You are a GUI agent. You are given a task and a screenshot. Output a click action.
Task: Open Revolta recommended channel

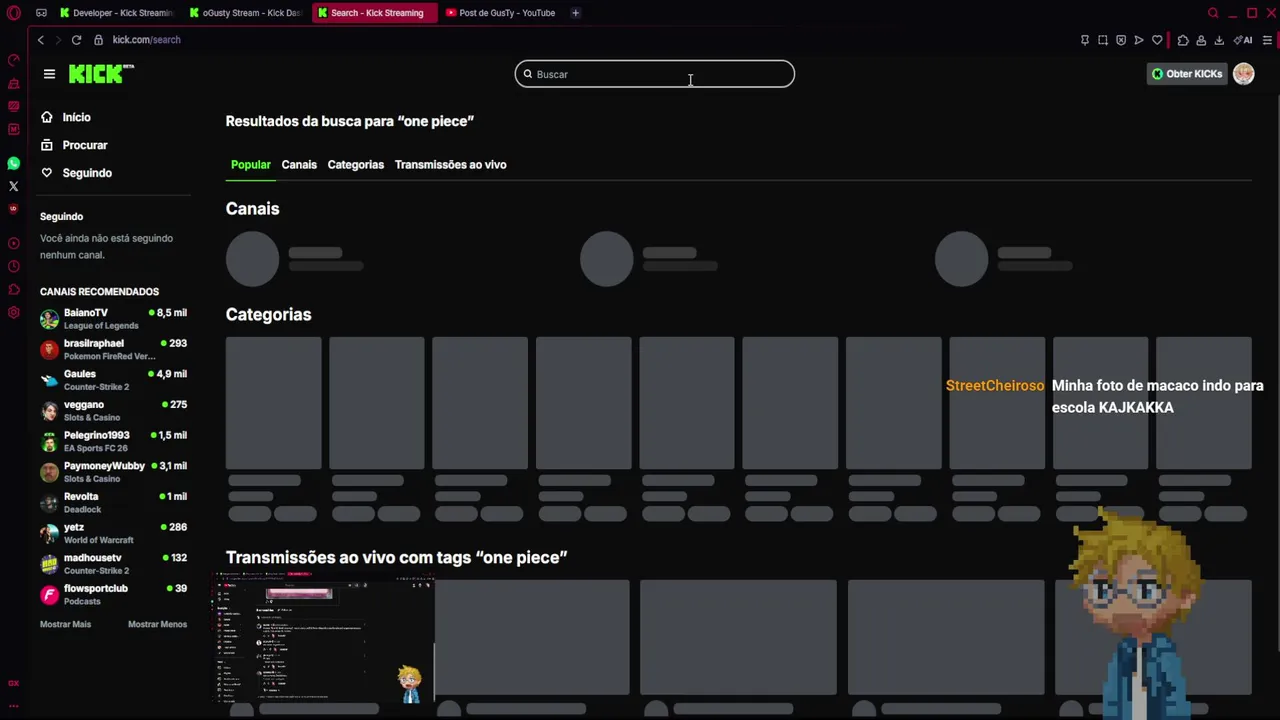(x=113, y=502)
